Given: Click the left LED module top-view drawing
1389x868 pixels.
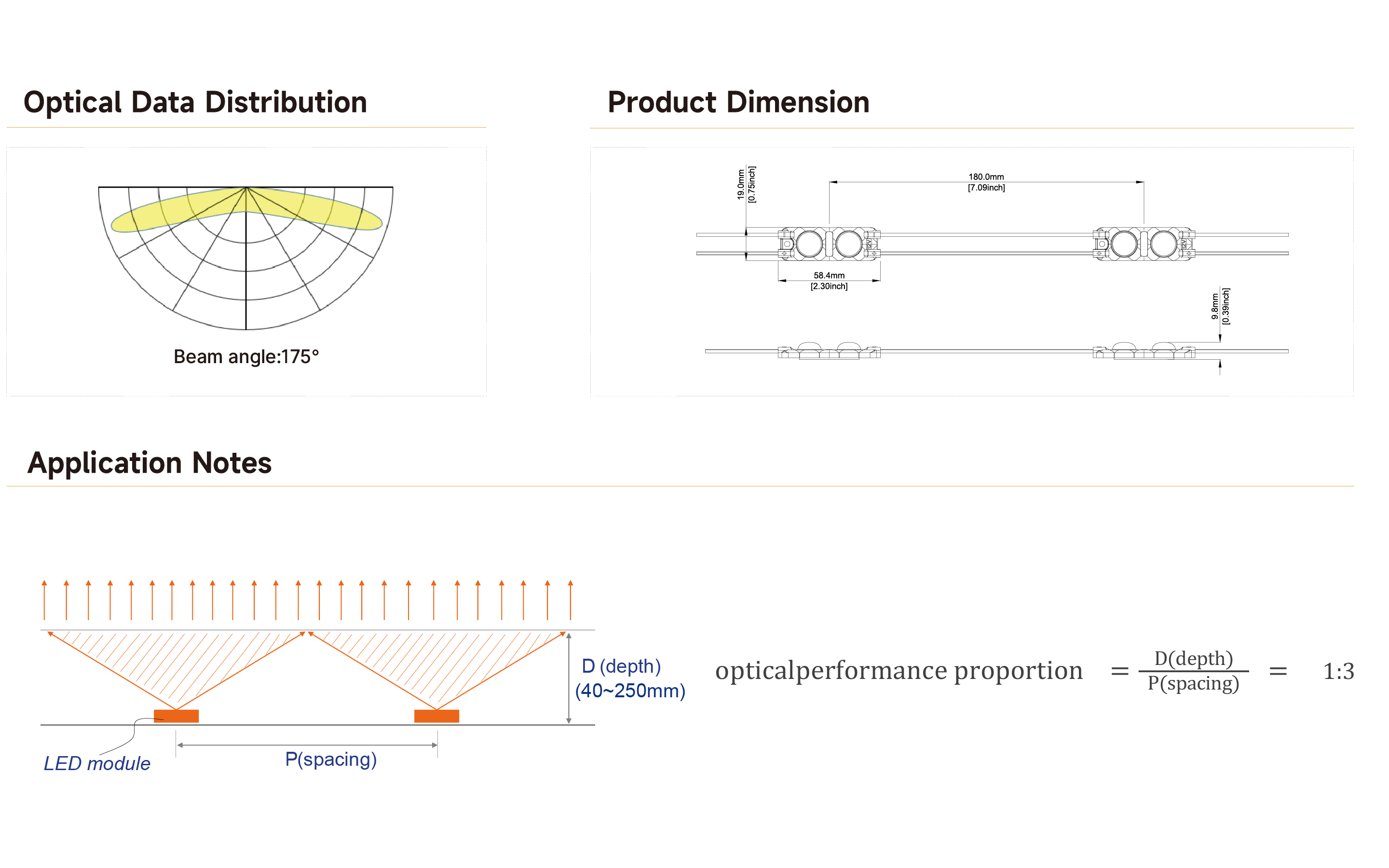Looking at the screenshot, I should (x=829, y=244).
